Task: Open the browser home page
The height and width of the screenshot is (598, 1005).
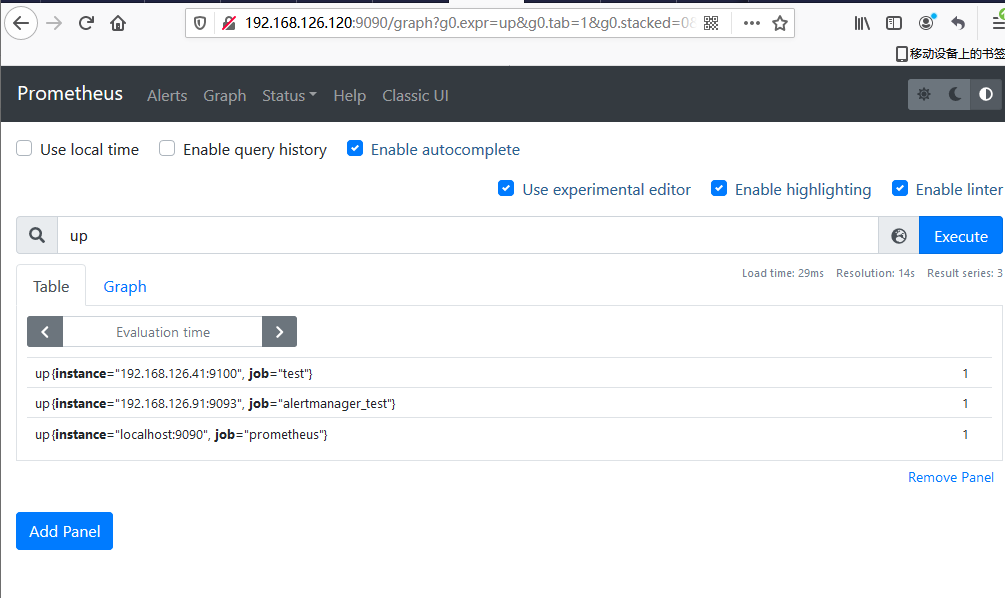Action: tap(118, 24)
